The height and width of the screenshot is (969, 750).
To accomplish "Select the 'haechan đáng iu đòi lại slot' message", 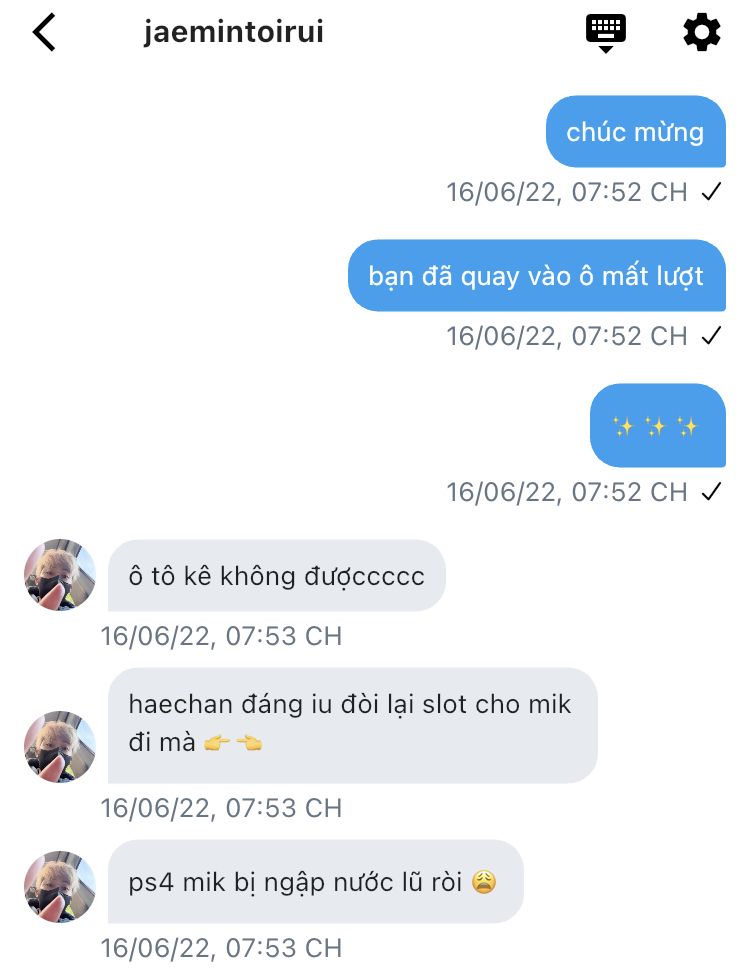I will 353,726.
